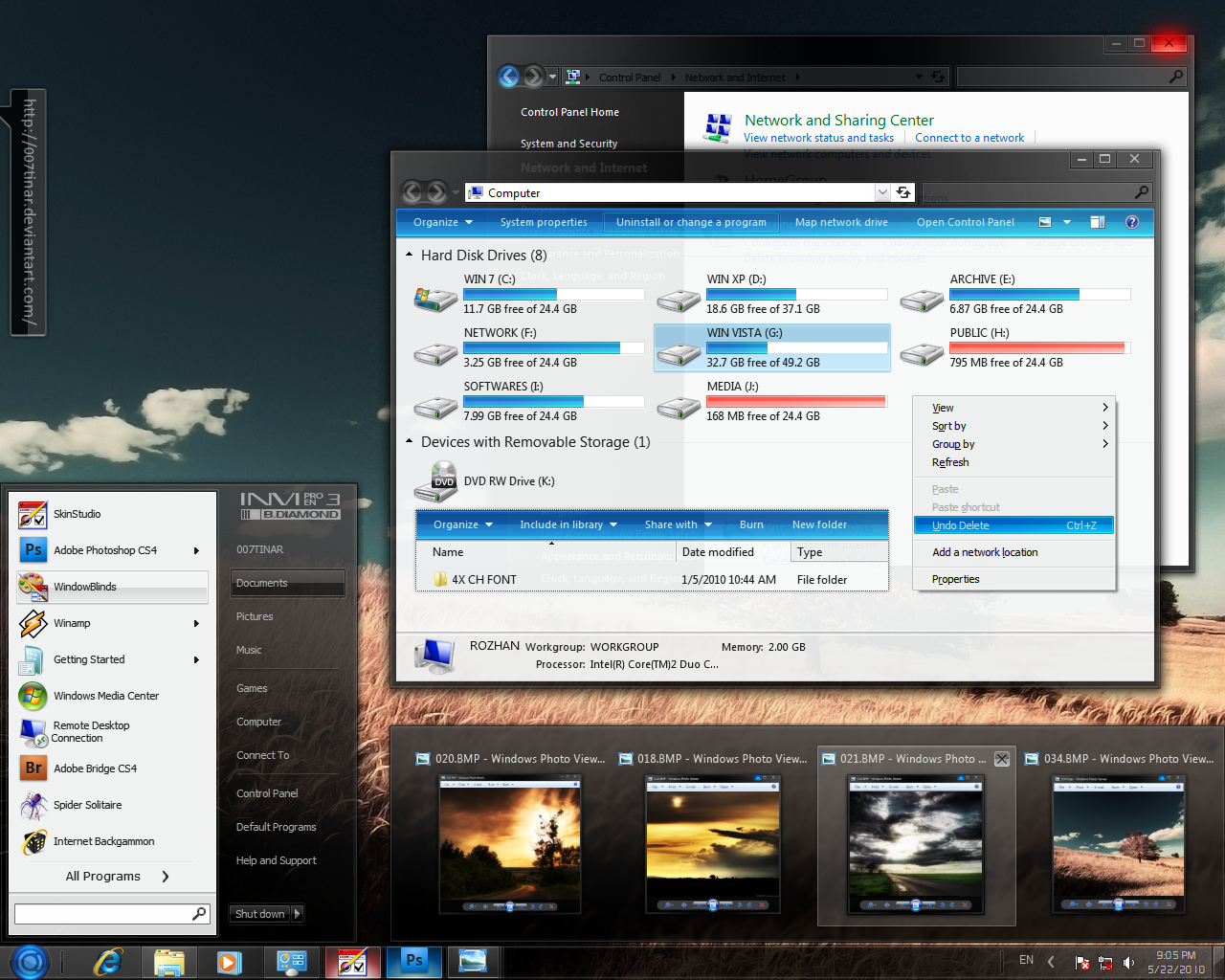Choose Undo Delete in the context menu
Image resolution: width=1225 pixels, height=980 pixels.
pos(1014,525)
